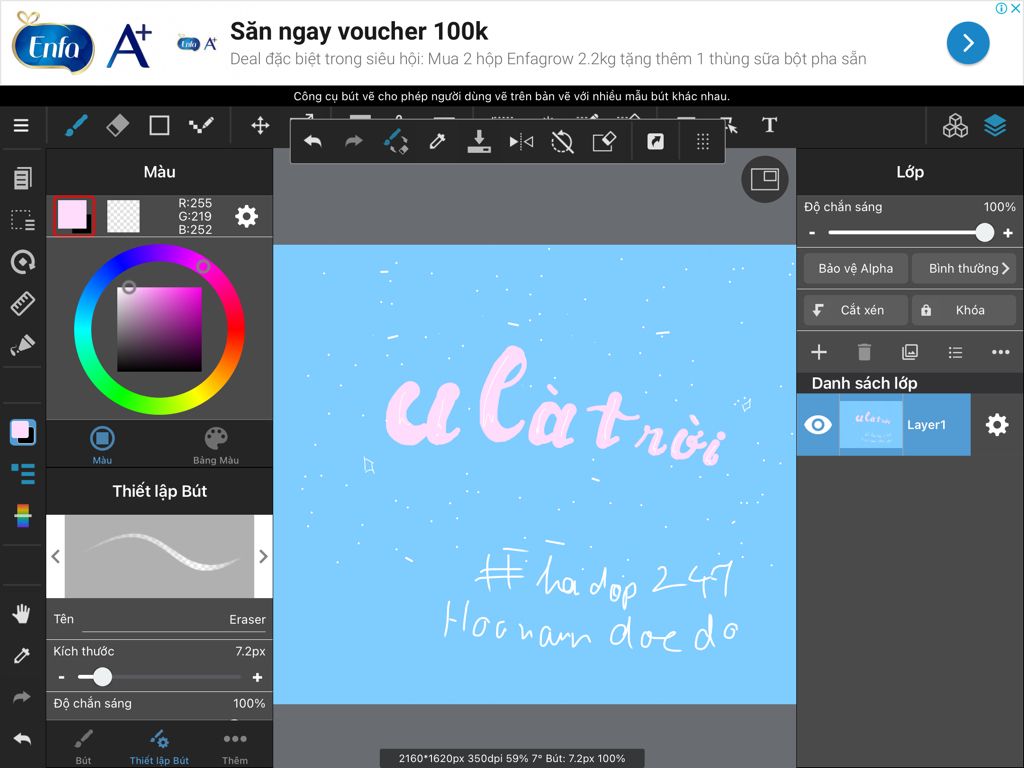Viewport: 1024px width, 768px height.
Task: Toggle the canvas navigator window button
Action: 765,179
